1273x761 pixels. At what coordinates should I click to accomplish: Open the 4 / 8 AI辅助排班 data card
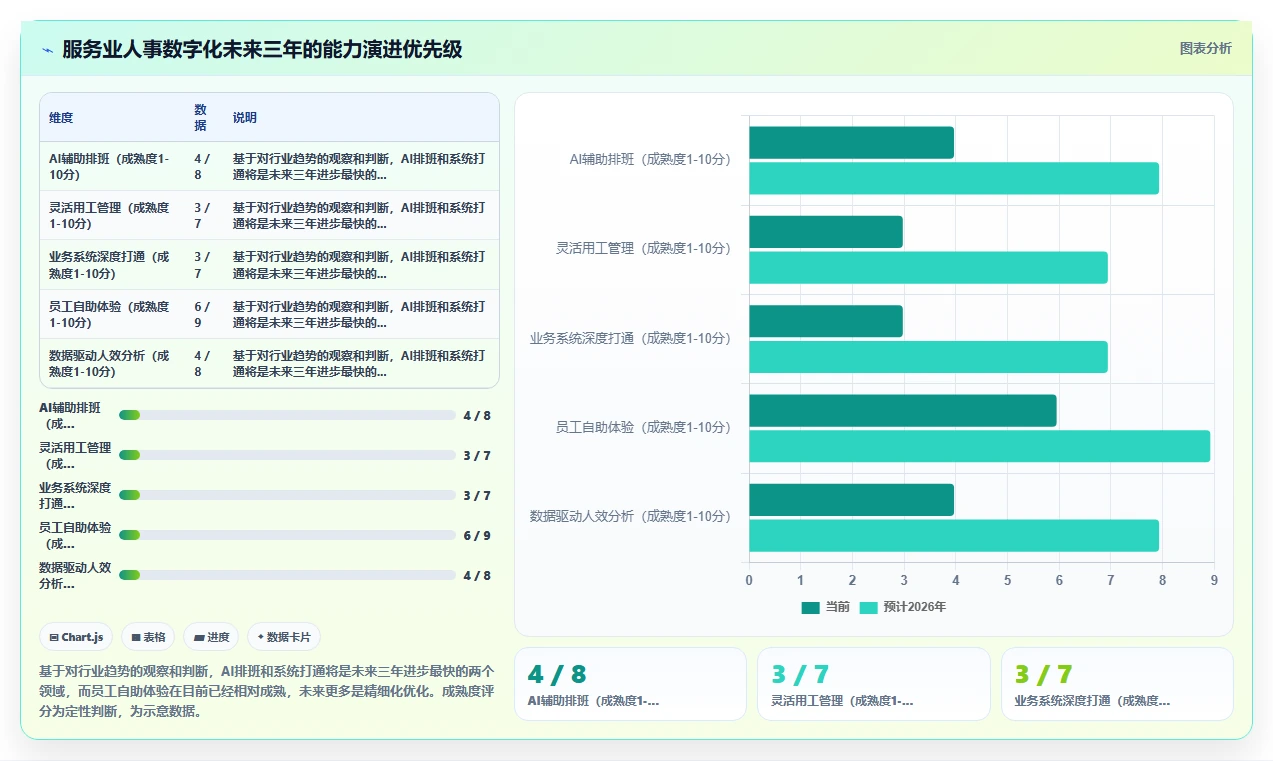pyautogui.click(x=630, y=684)
